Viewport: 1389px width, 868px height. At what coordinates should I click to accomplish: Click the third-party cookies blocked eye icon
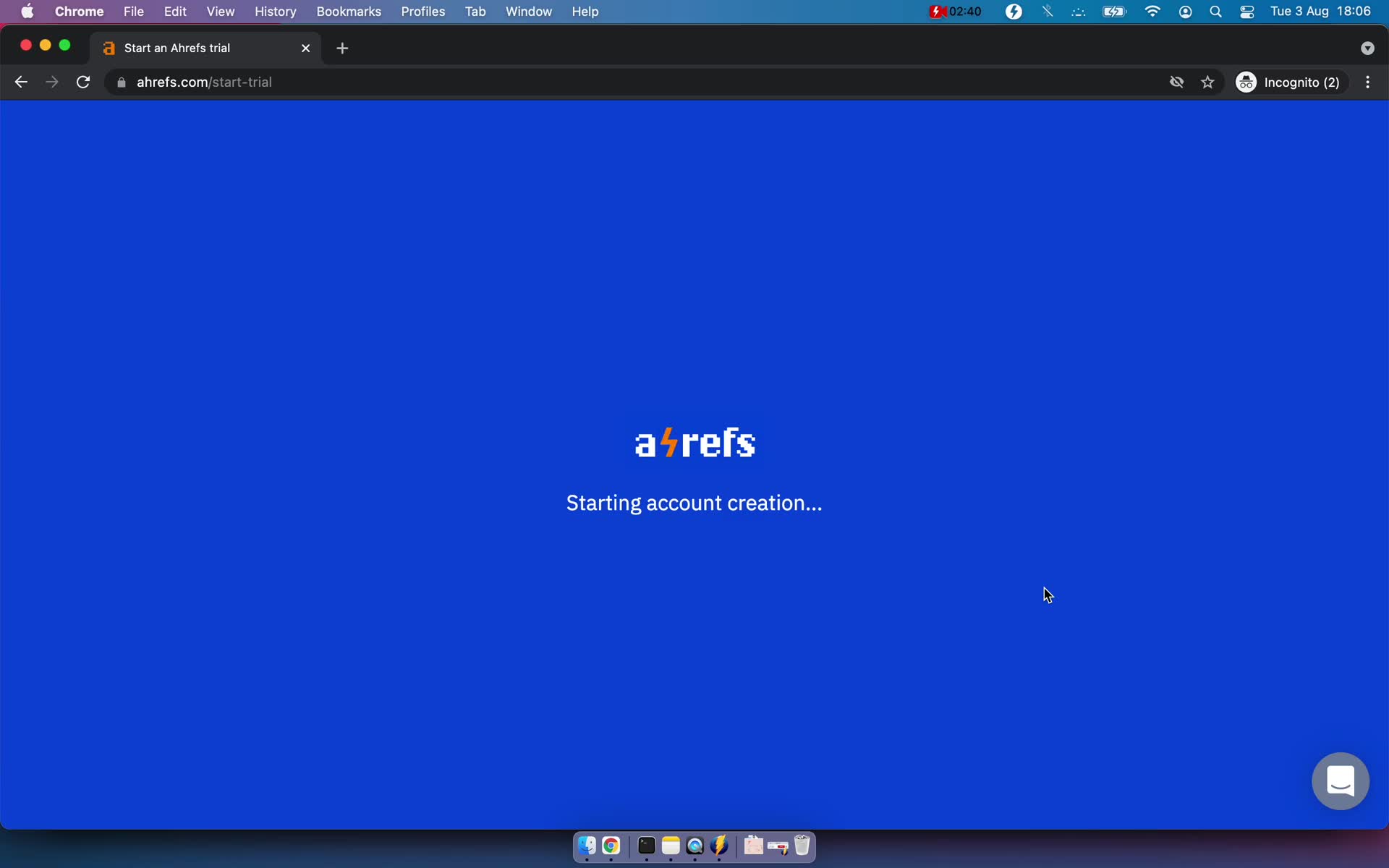pyautogui.click(x=1176, y=82)
